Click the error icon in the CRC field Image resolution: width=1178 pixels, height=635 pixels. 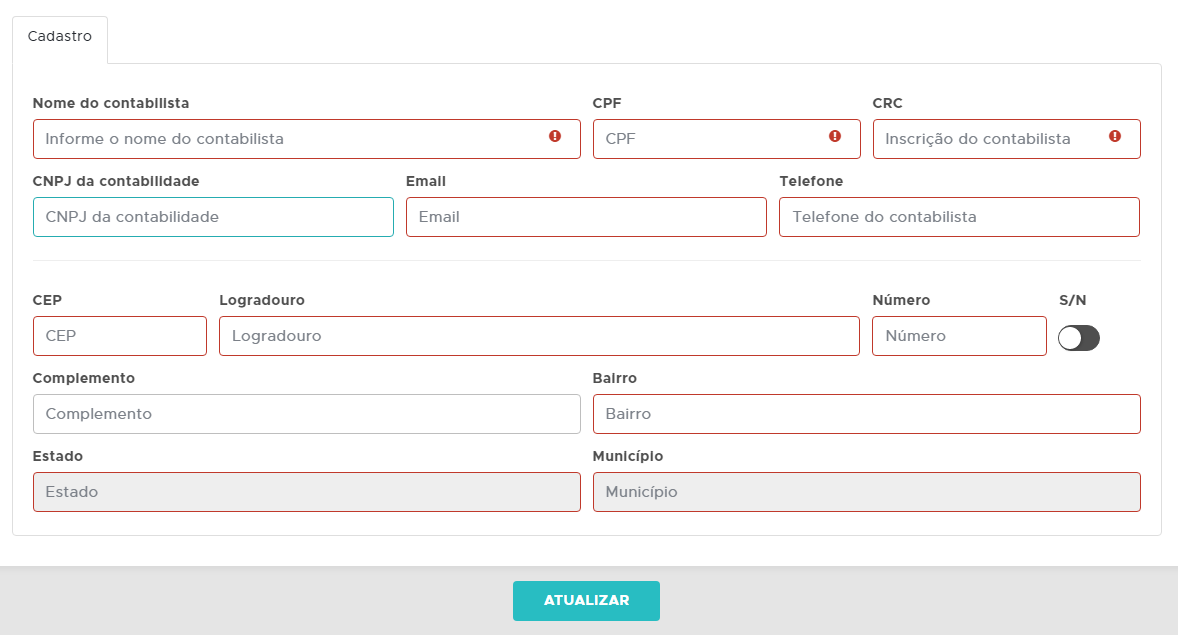tap(1115, 136)
